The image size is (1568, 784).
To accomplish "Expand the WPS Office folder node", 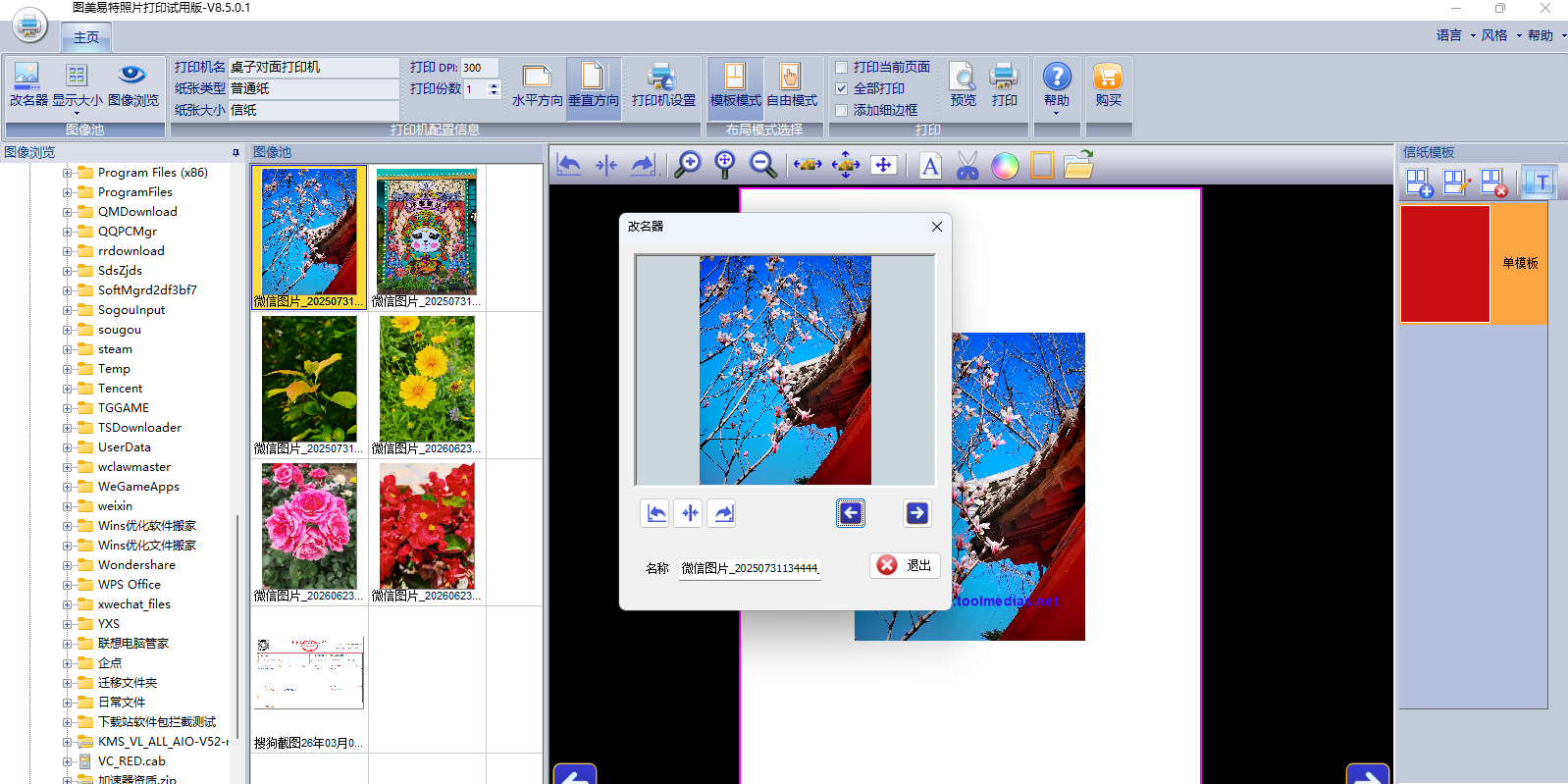I will point(67,585).
